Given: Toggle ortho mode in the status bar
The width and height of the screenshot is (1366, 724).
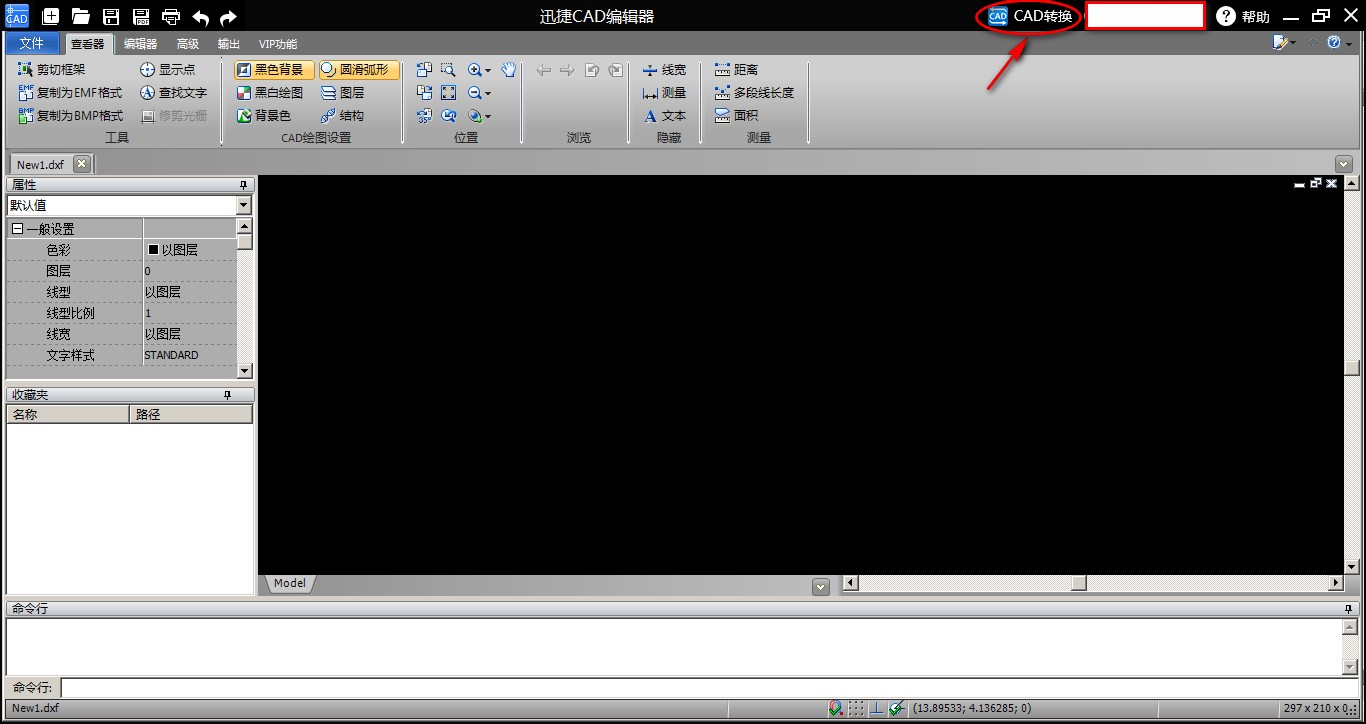Looking at the screenshot, I should pos(877,708).
